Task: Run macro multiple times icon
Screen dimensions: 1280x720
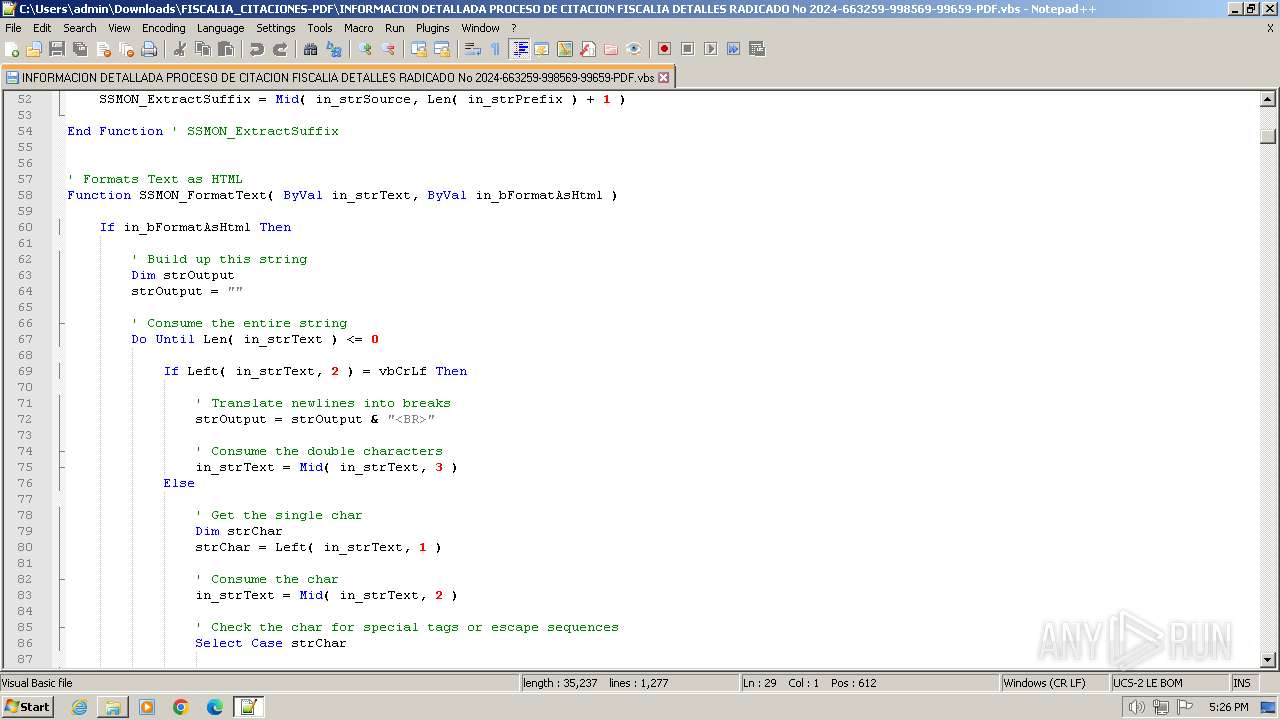Action: point(734,49)
